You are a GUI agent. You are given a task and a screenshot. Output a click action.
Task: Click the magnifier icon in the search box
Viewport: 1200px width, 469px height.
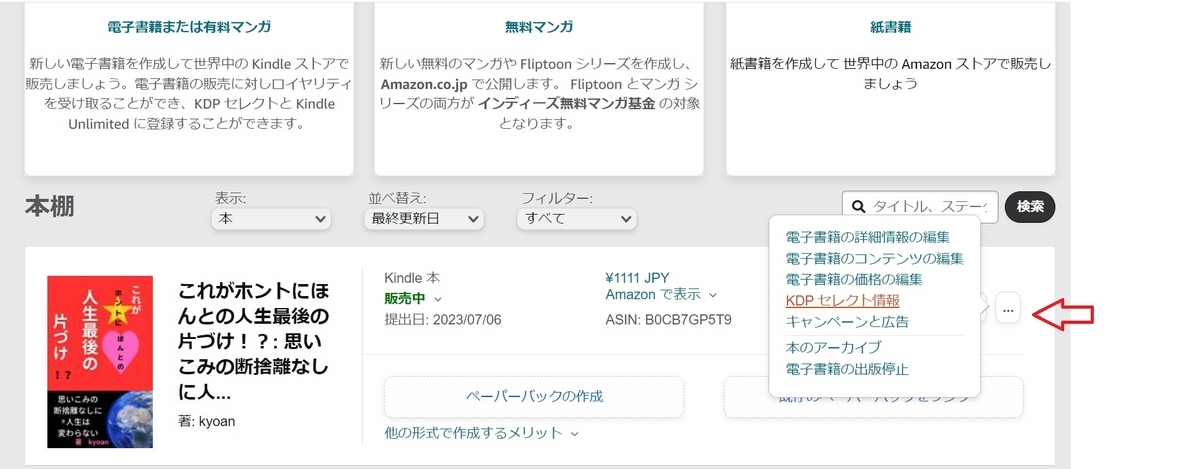coord(858,207)
